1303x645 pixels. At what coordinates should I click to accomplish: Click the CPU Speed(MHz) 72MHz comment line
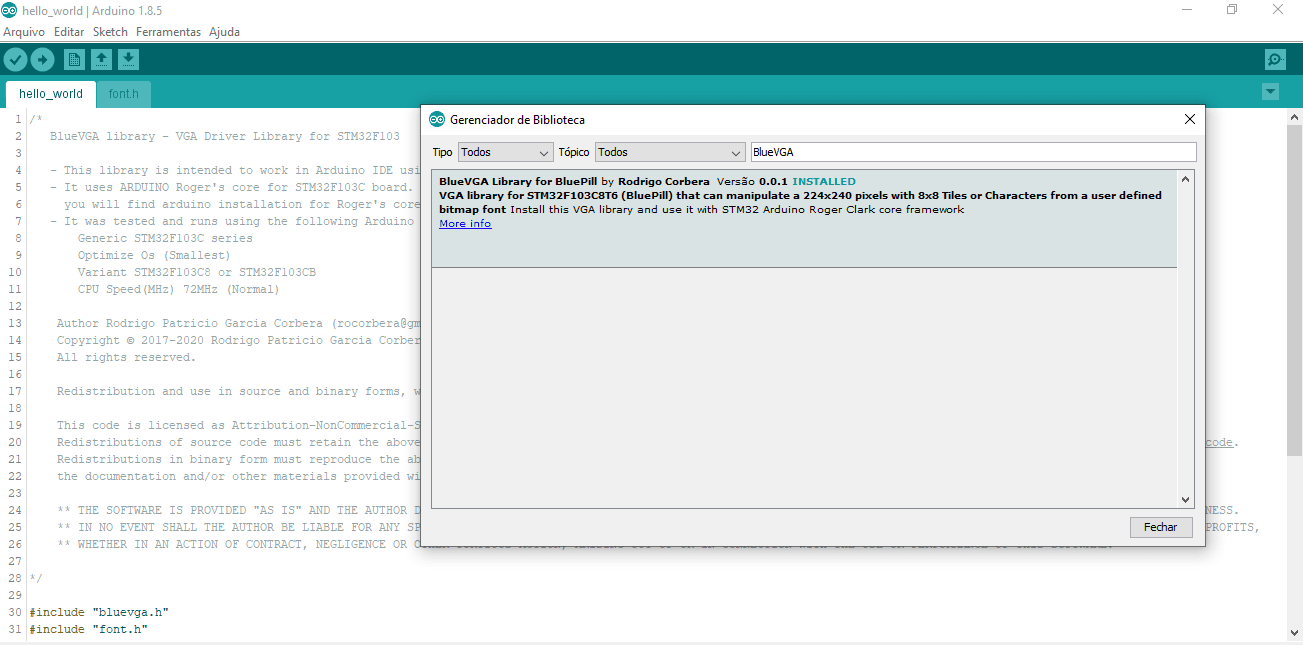[179, 289]
